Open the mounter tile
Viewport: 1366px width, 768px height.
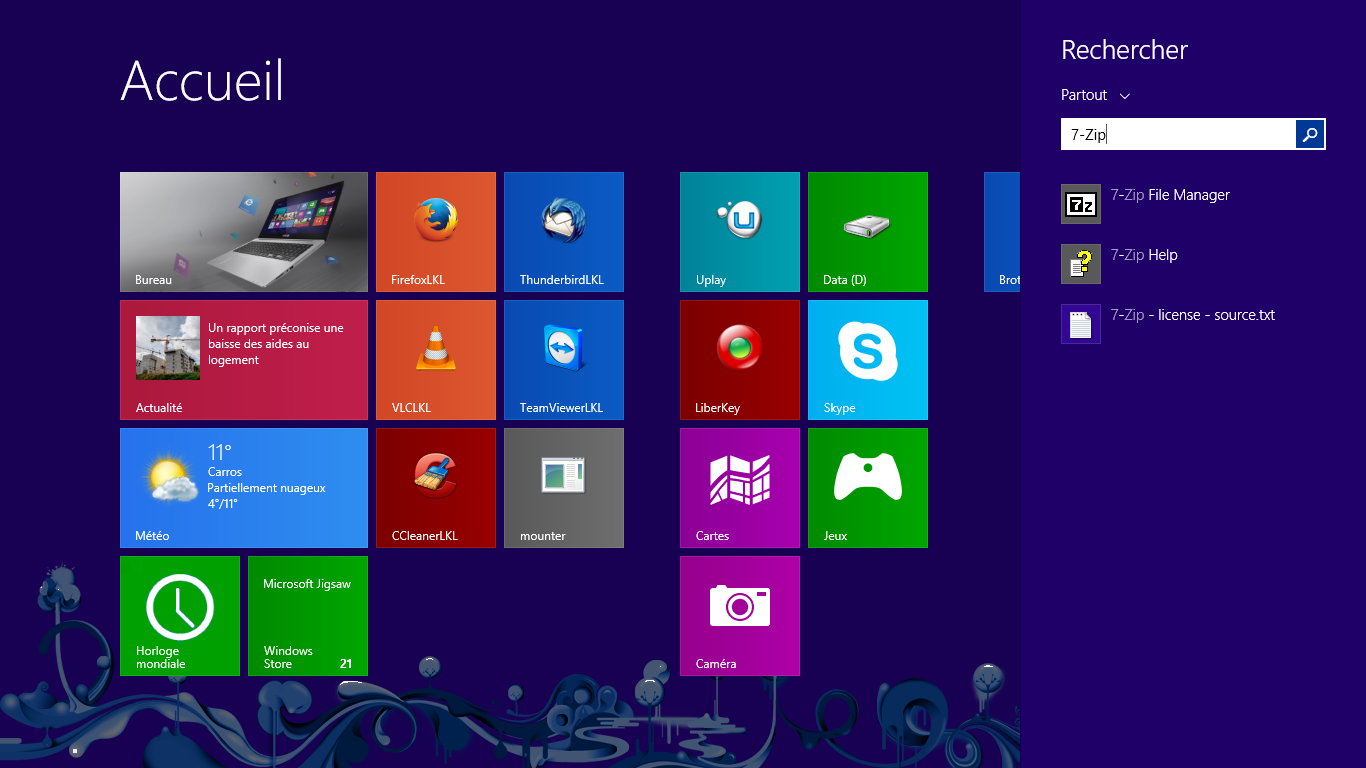tap(564, 488)
